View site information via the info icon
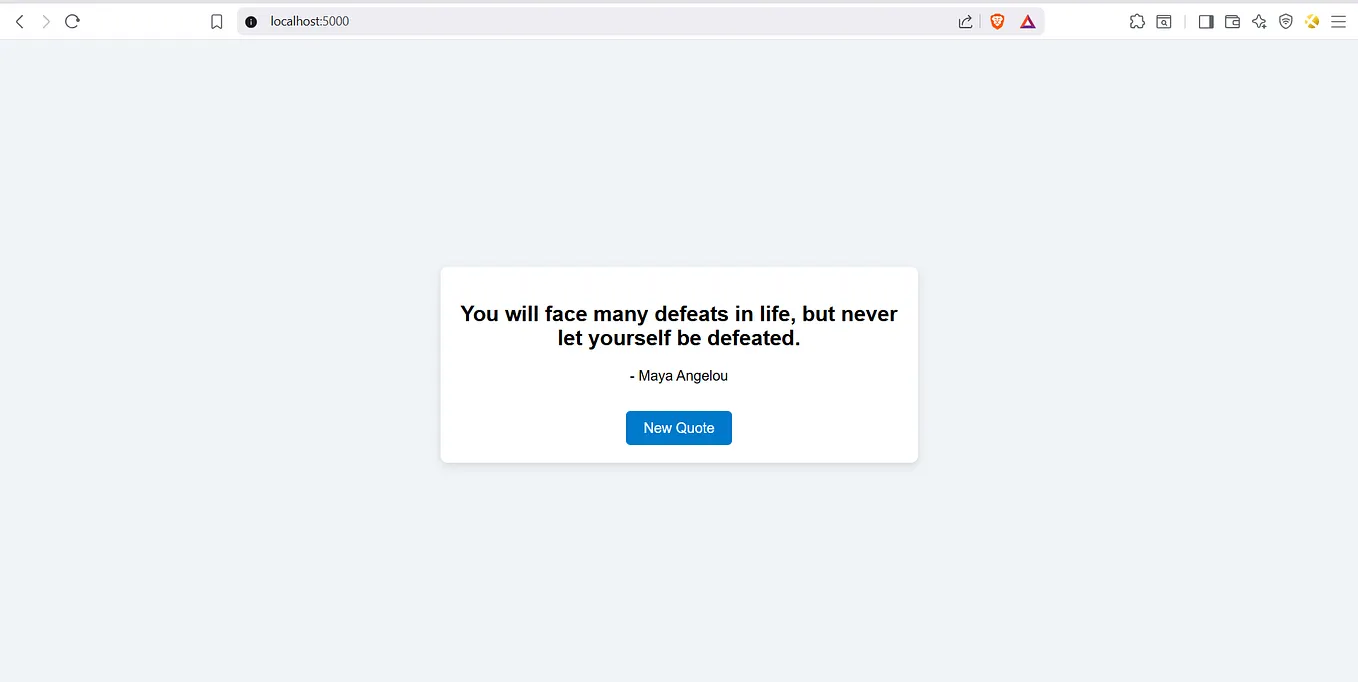This screenshot has height=682, width=1358. coord(250,21)
